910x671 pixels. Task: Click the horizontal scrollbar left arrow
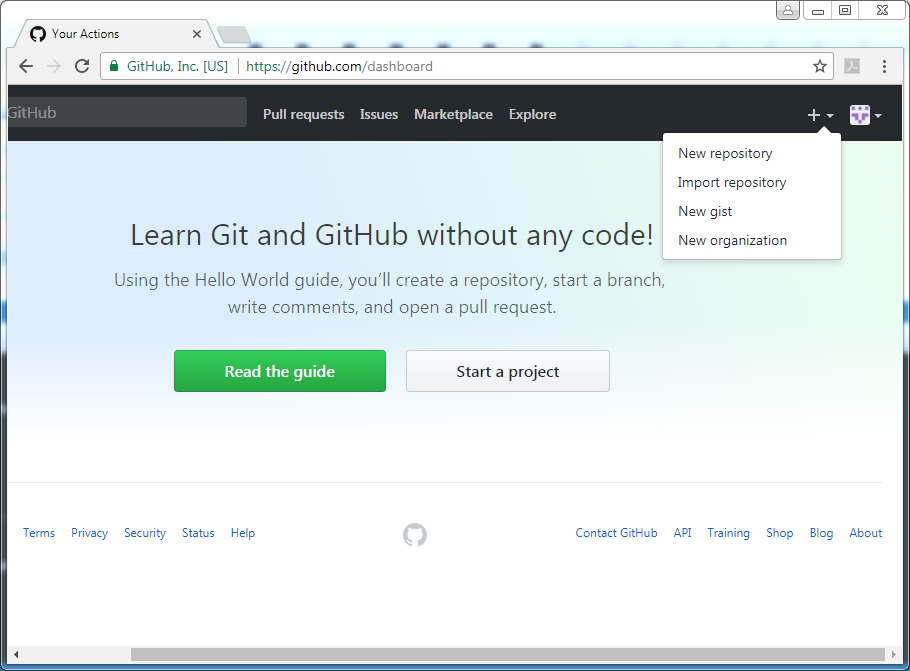click(x=16, y=654)
